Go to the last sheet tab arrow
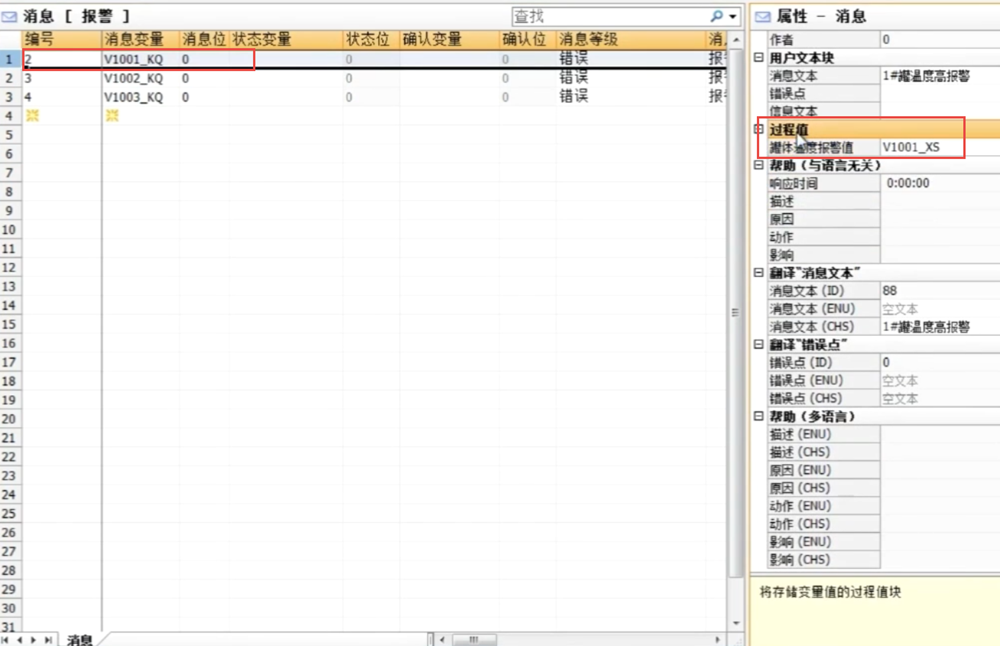 (48, 639)
